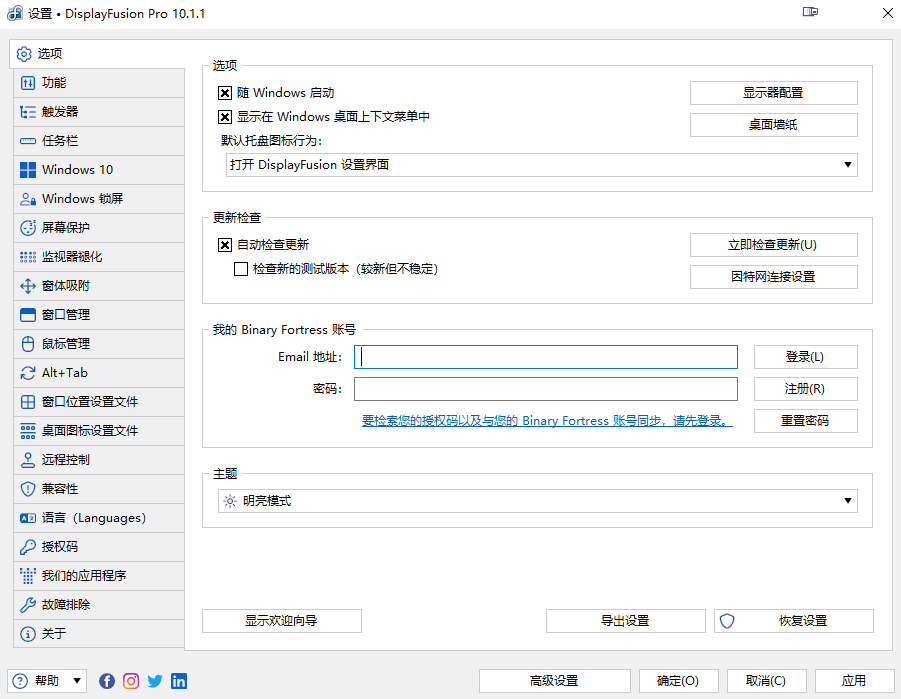Open 高级设置 at the bottom
The width and height of the screenshot is (901, 699).
554,681
